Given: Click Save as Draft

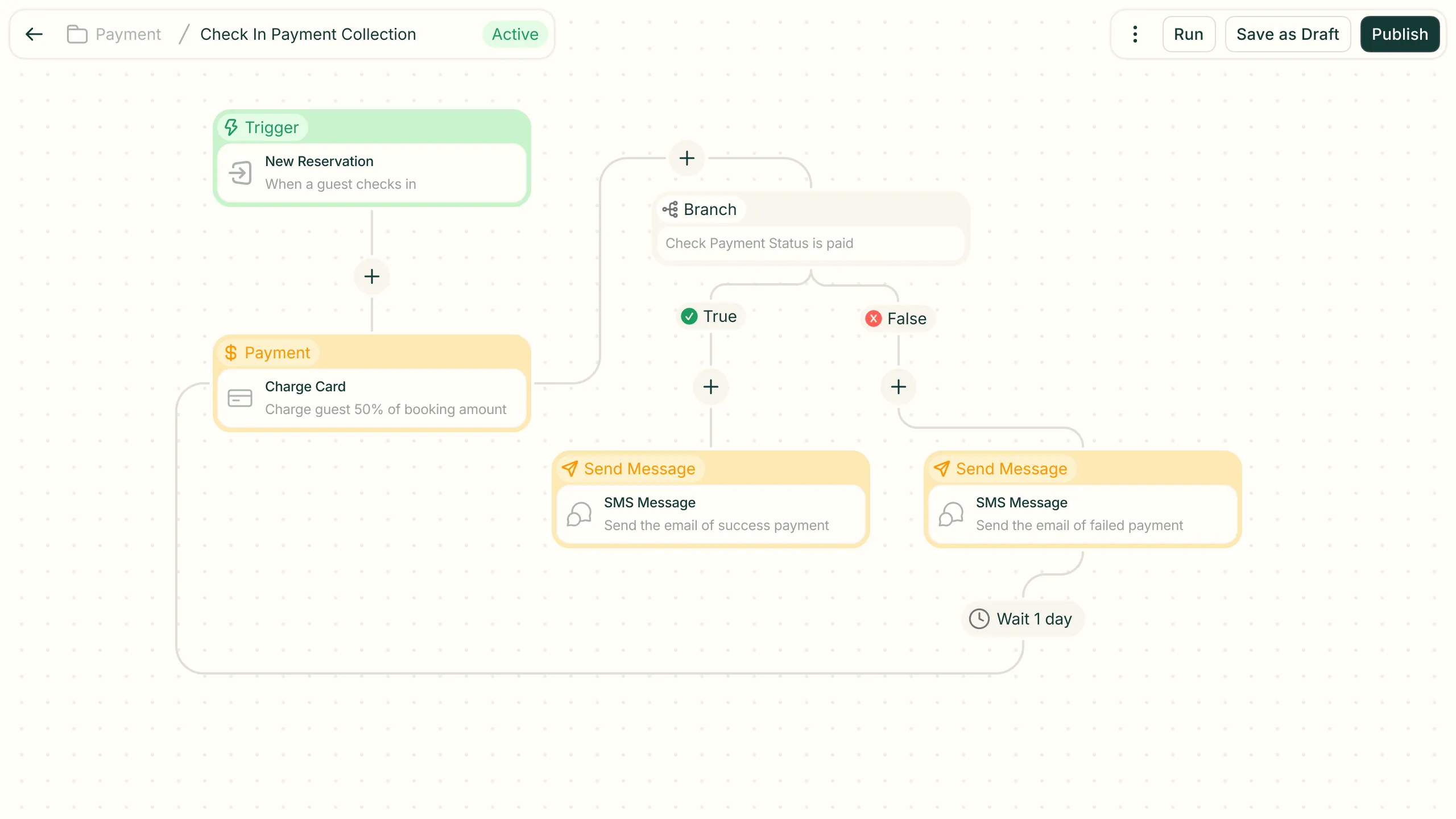Looking at the screenshot, I should [1287, 34].
